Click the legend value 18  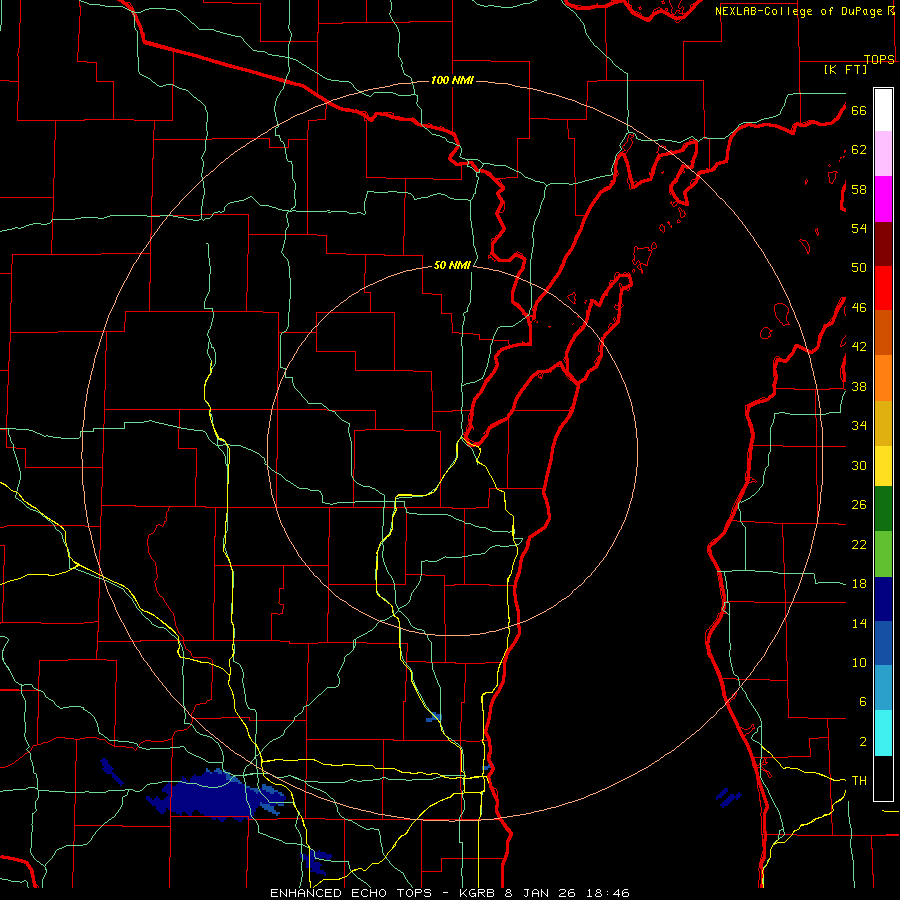tap(859, 584)
